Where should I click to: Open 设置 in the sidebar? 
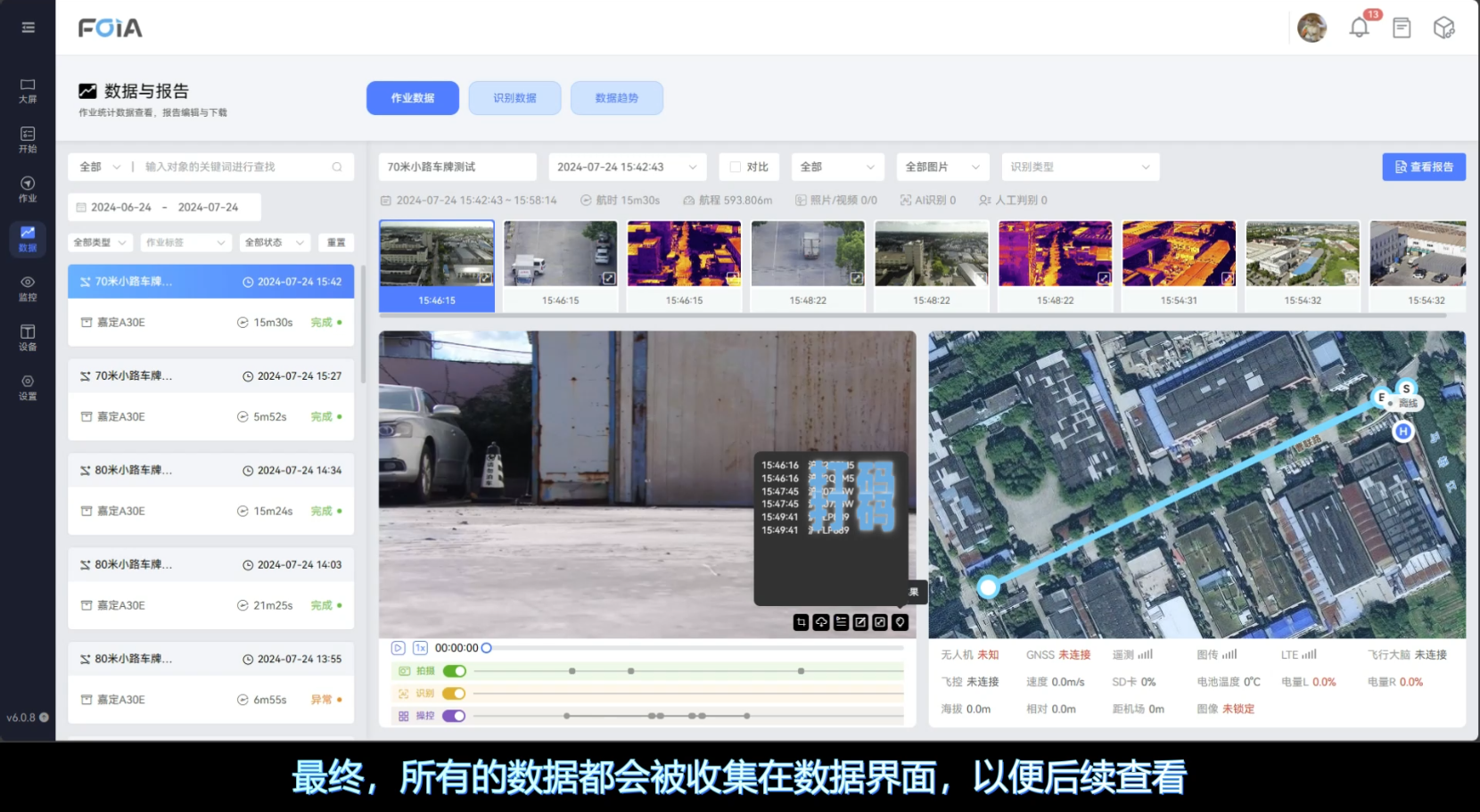click(x=28, y=387)
